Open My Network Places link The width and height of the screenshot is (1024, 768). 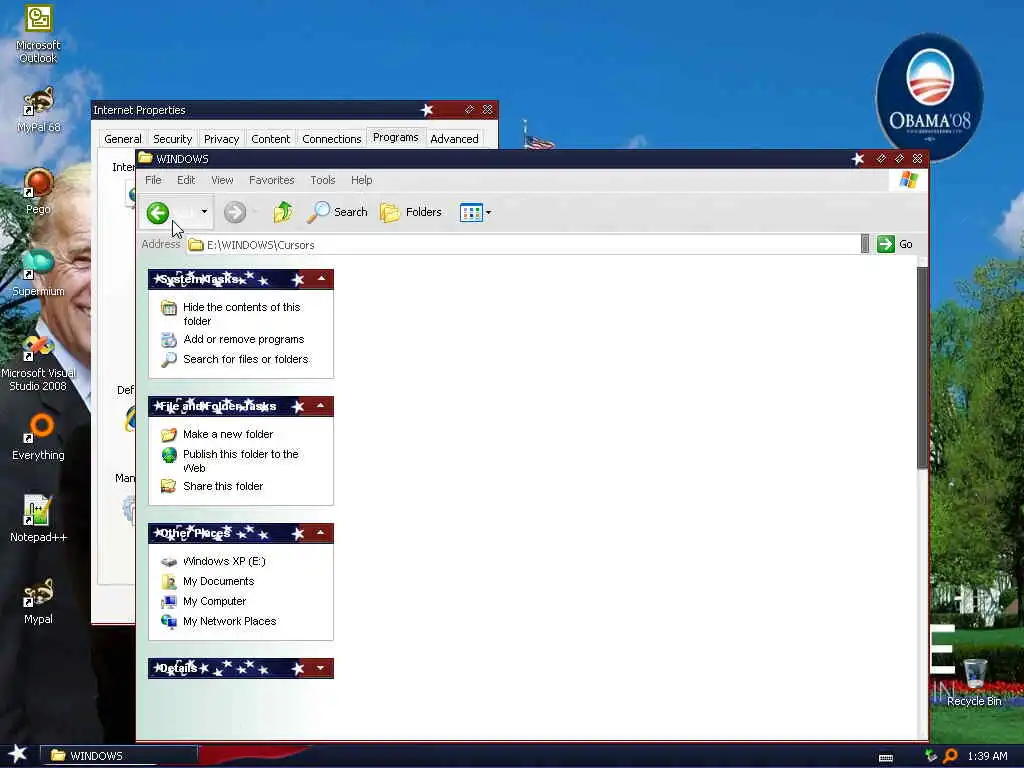click(x=229, y=622)
